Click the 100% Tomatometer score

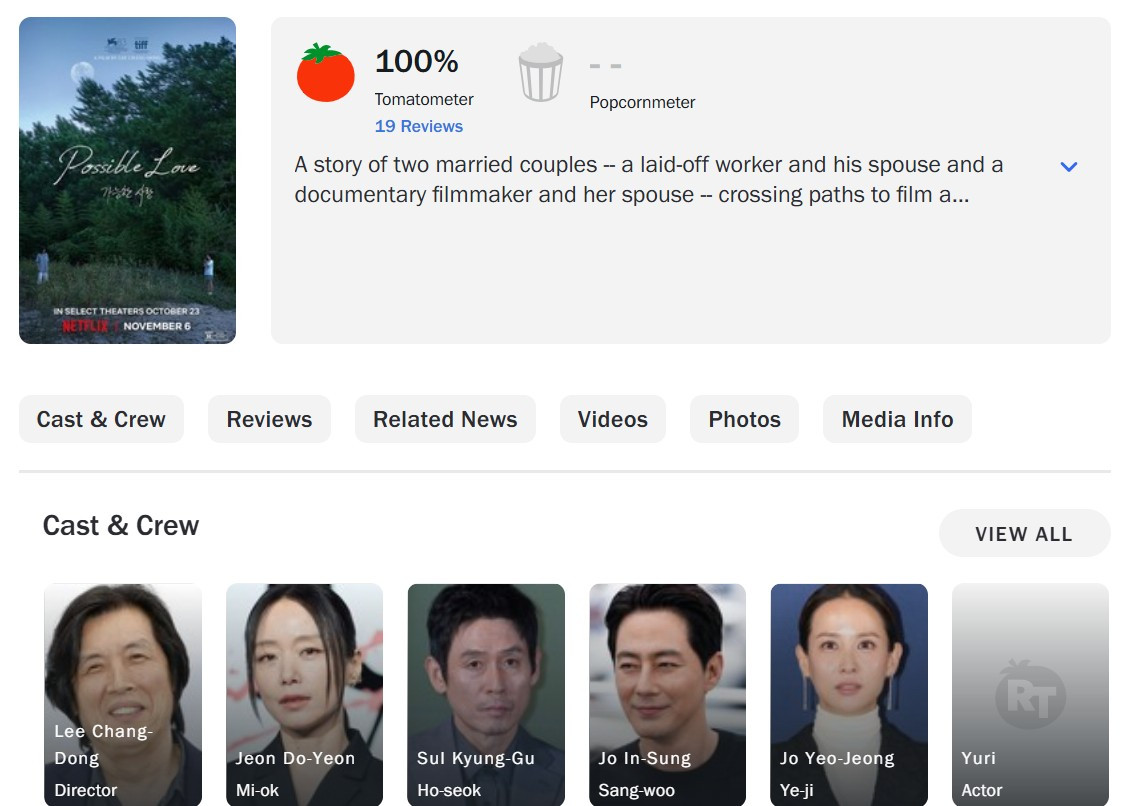pyautogui.click(x=417, y=61)
